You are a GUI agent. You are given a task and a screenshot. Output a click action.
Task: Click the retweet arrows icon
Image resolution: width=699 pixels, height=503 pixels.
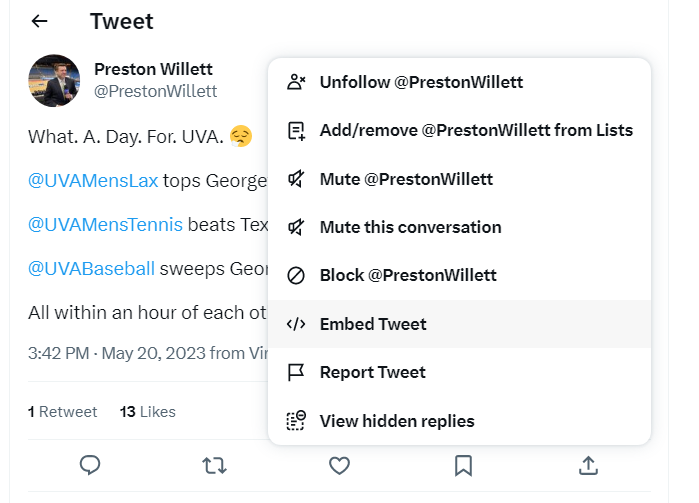point(214,465)
